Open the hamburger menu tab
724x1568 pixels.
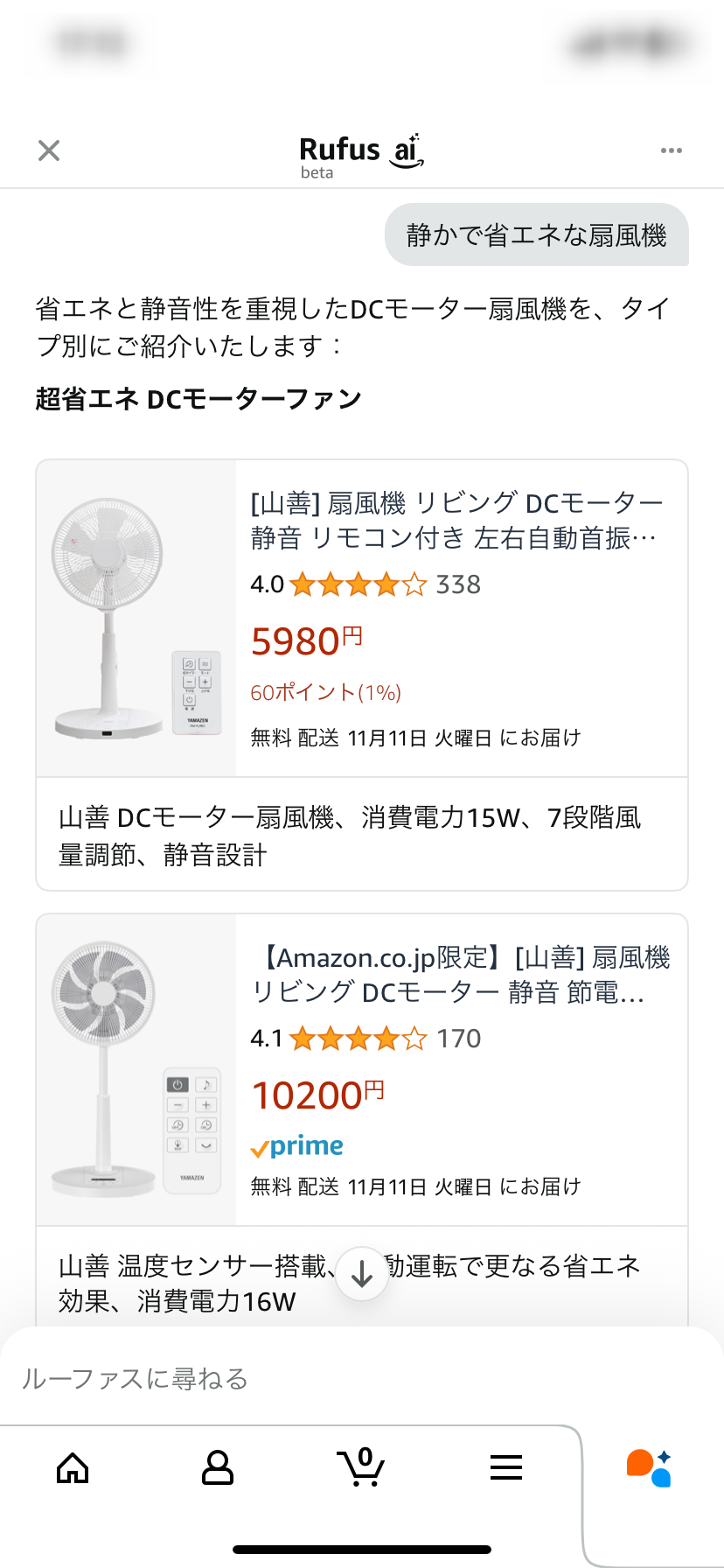(506, 1467)
